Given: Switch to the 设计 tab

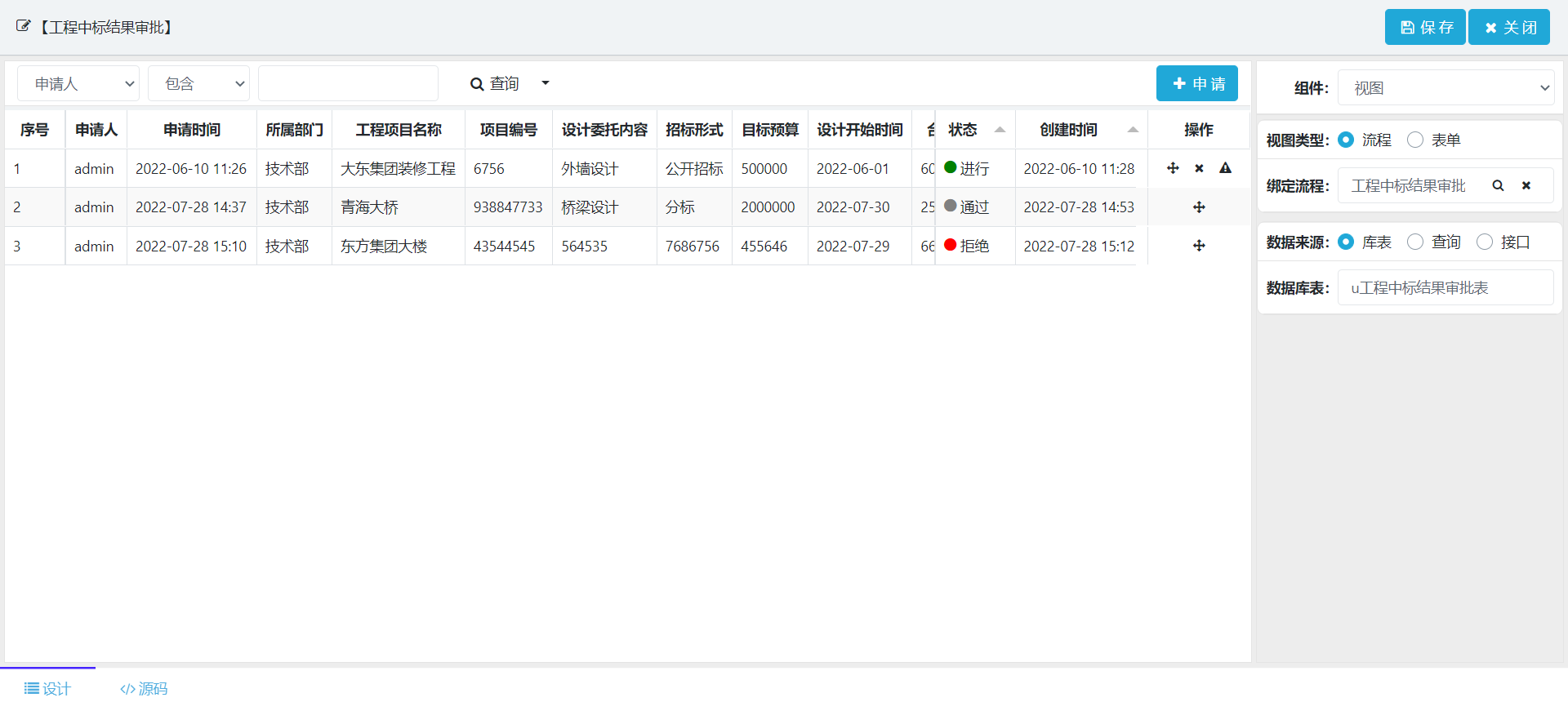Looking at the screenshot, I should point(47,689).
